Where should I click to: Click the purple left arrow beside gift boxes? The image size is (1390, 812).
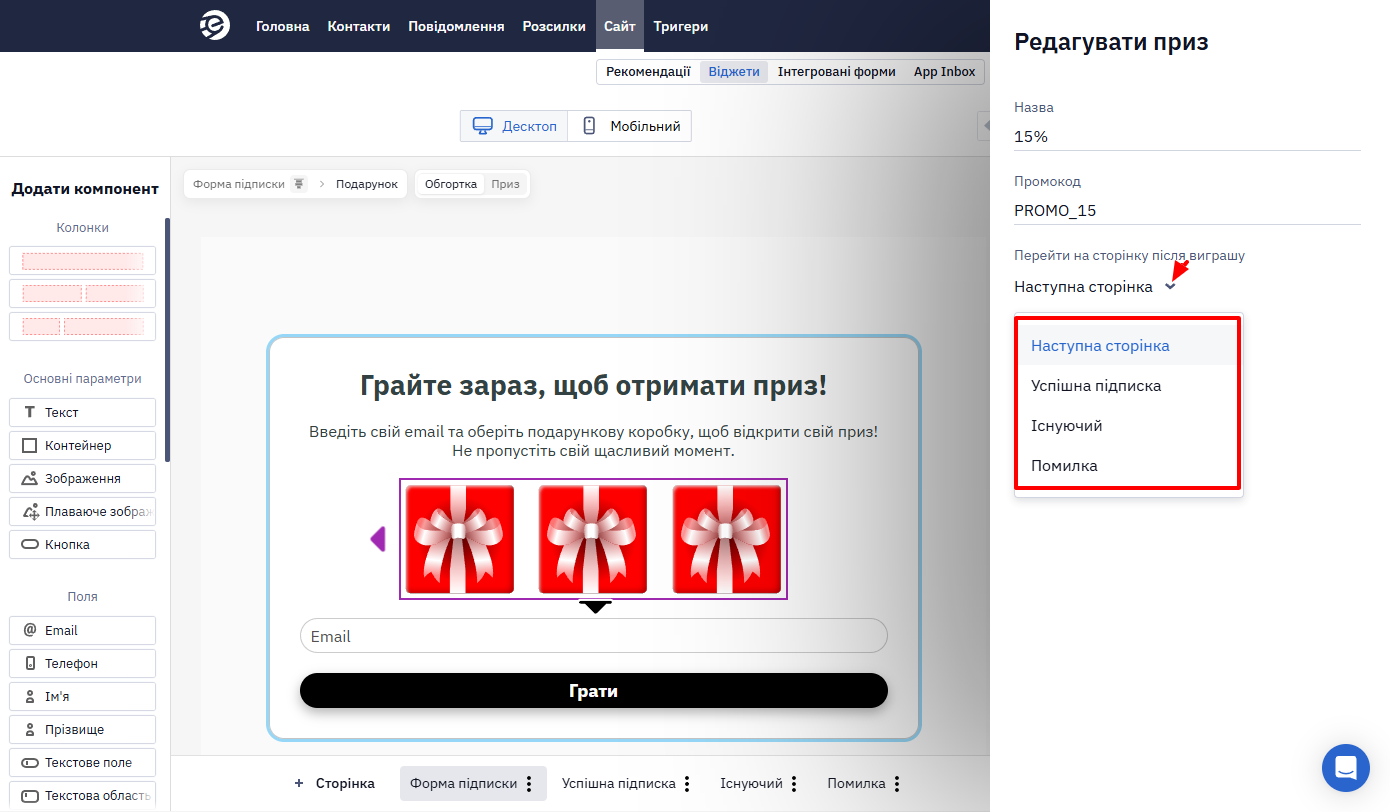coord(378,539)
